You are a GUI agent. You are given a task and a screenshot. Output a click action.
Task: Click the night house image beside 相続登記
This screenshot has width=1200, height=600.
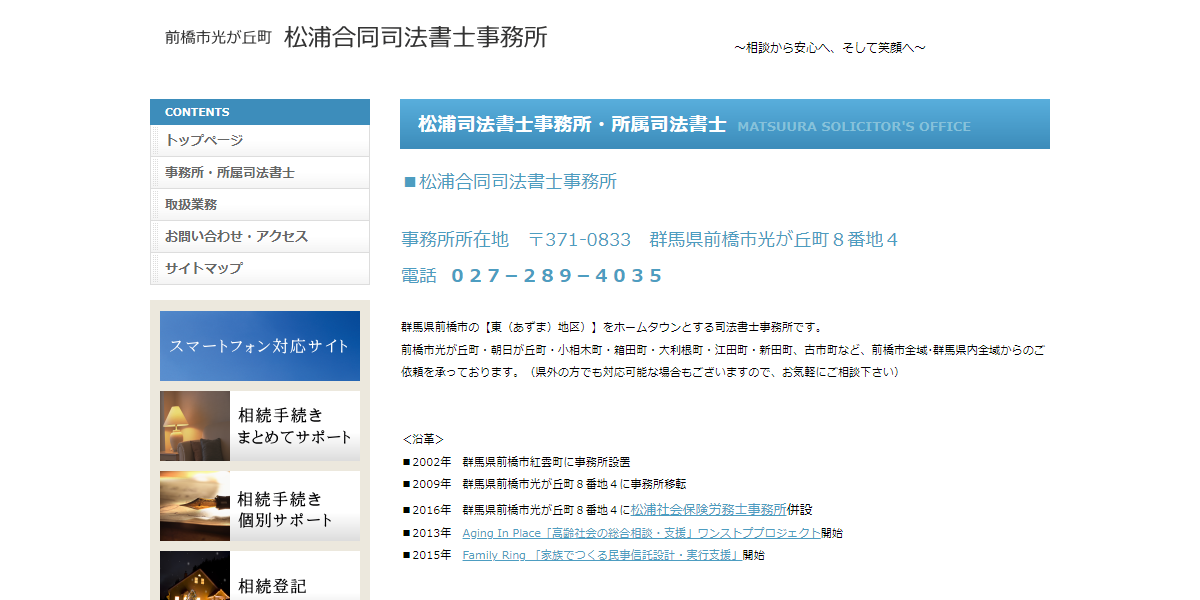coord(195,578)
